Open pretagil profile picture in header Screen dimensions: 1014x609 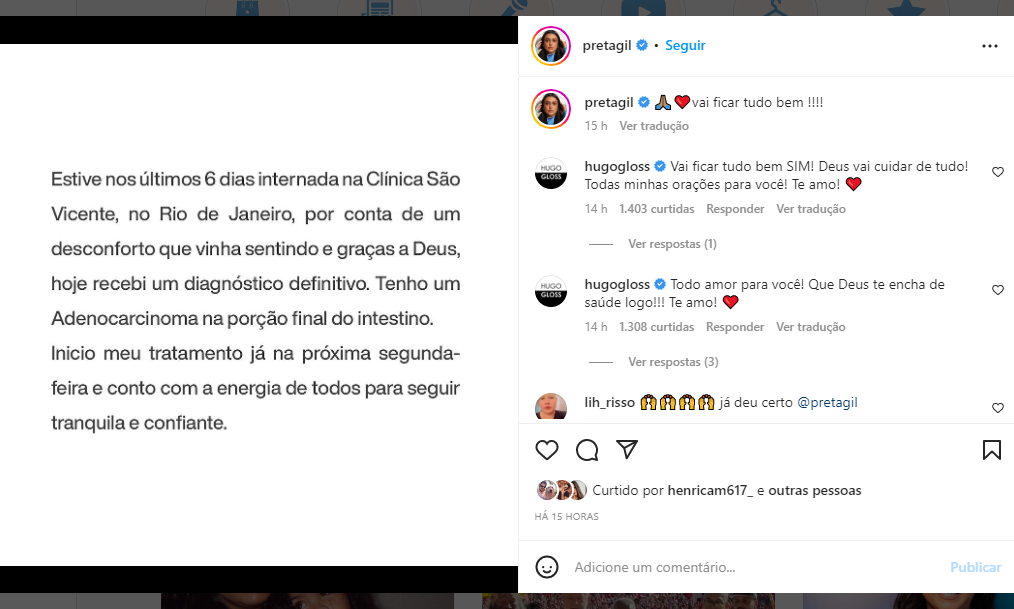tap(551, 46)
